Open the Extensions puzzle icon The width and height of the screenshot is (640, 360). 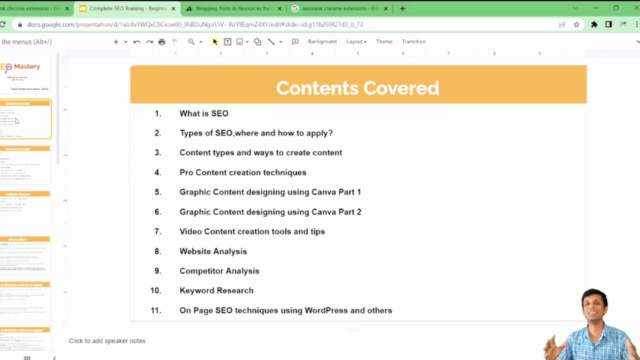(594, 24)
